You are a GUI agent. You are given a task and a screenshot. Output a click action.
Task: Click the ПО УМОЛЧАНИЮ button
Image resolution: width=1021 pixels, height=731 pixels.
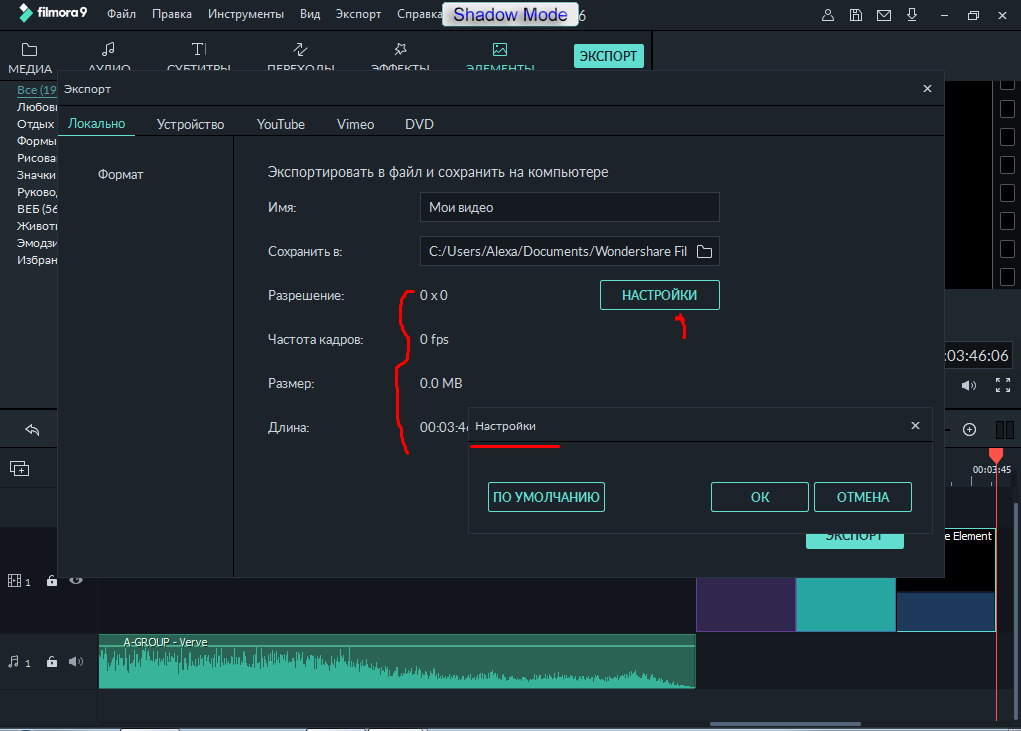(x=546, y=497)
